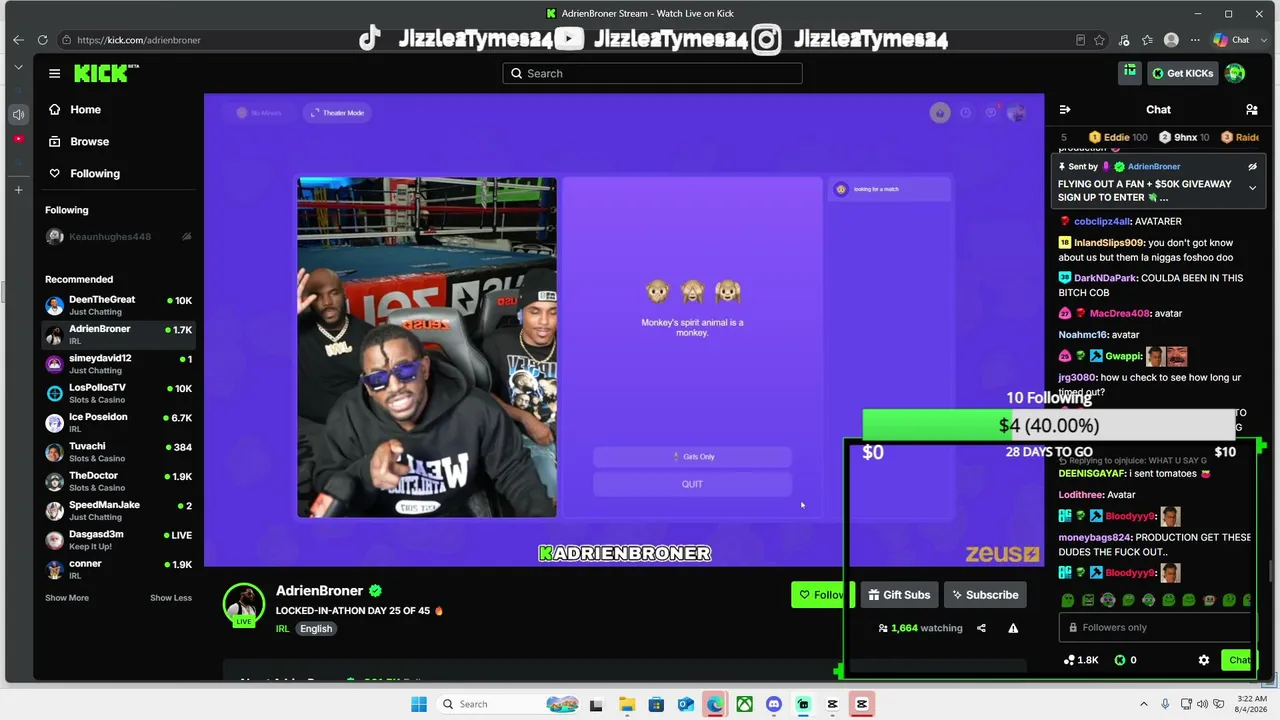Go back in the browser
The height and width of the screenshot is (720, 1280).
coord(18,40)
